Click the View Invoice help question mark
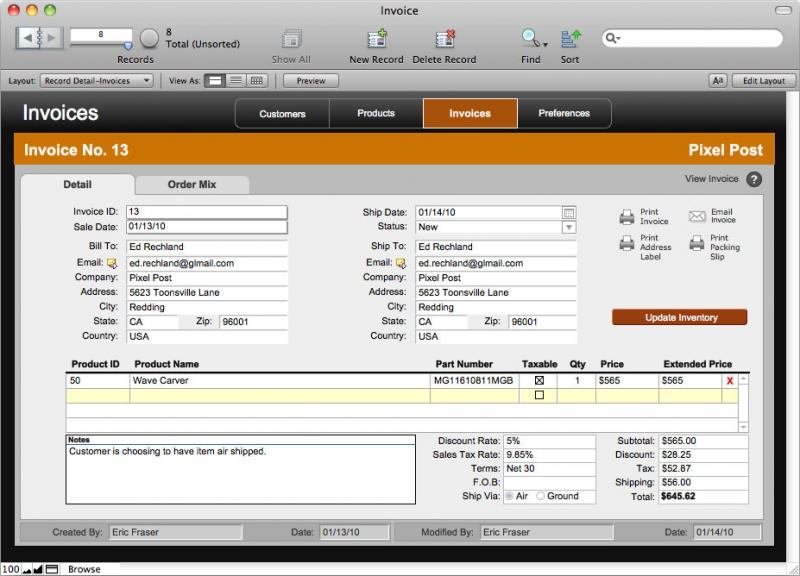This screenshot has width=800, height=576. (754, 180)
